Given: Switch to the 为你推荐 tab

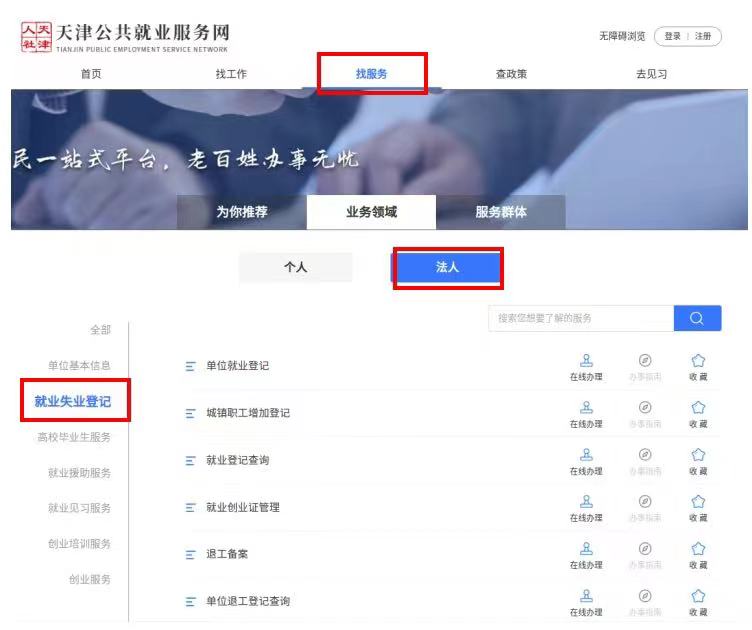Looking at the screenshot, I should (242, 212).
